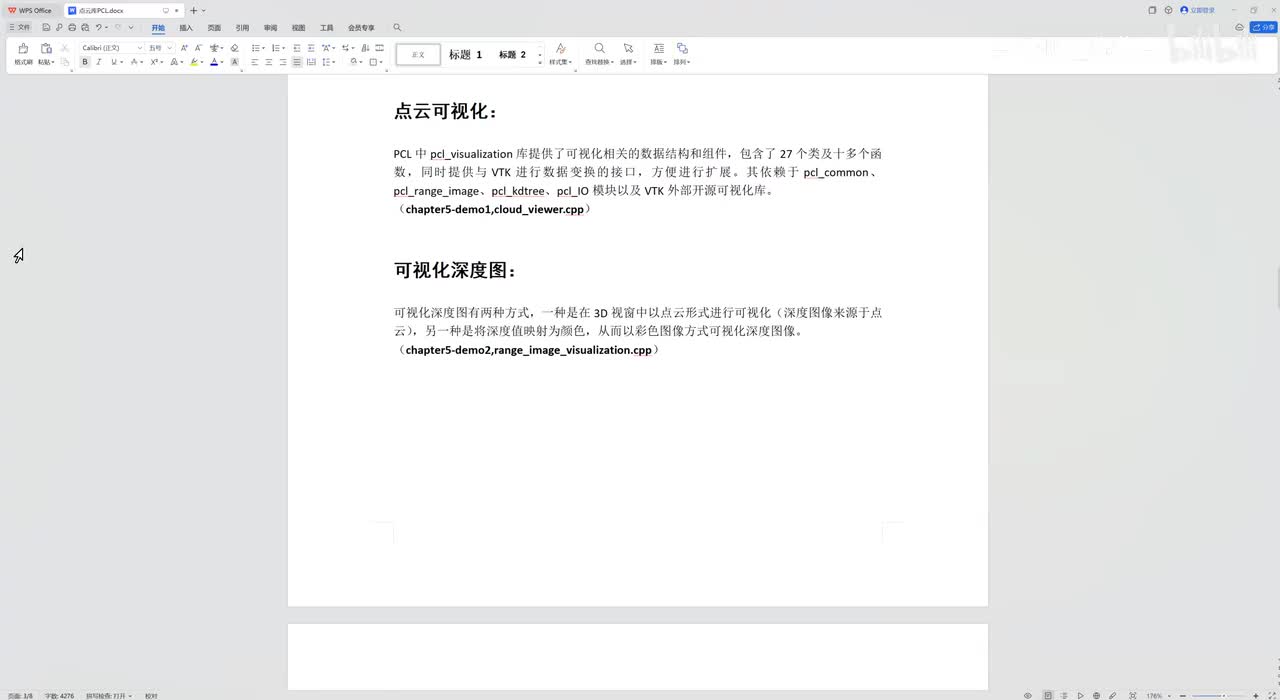Click the font color A button

coord(214,62)
